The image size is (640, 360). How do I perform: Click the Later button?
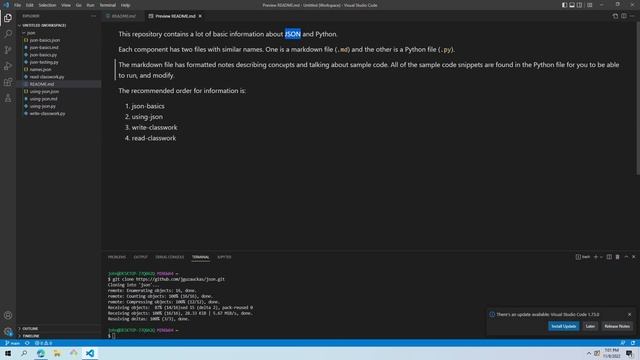590,326
